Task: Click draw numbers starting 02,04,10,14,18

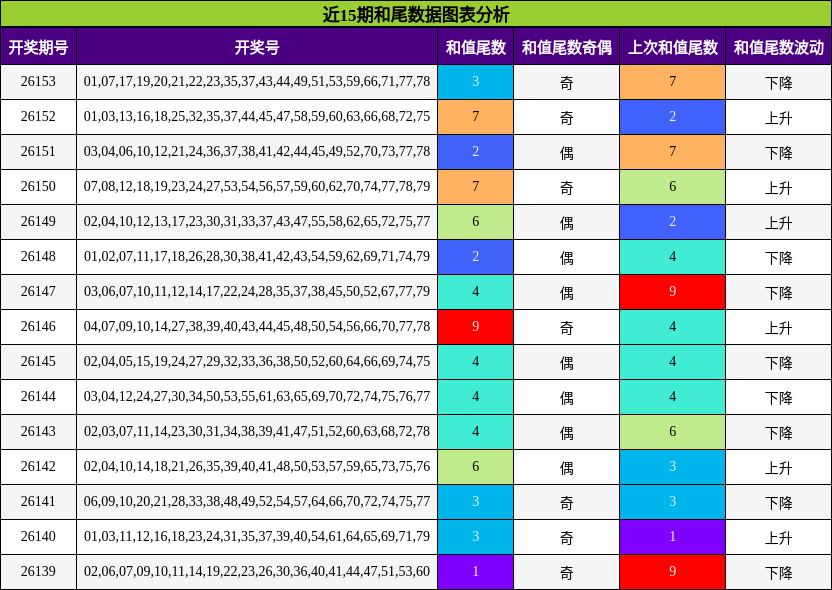Action: click(257, 467)
